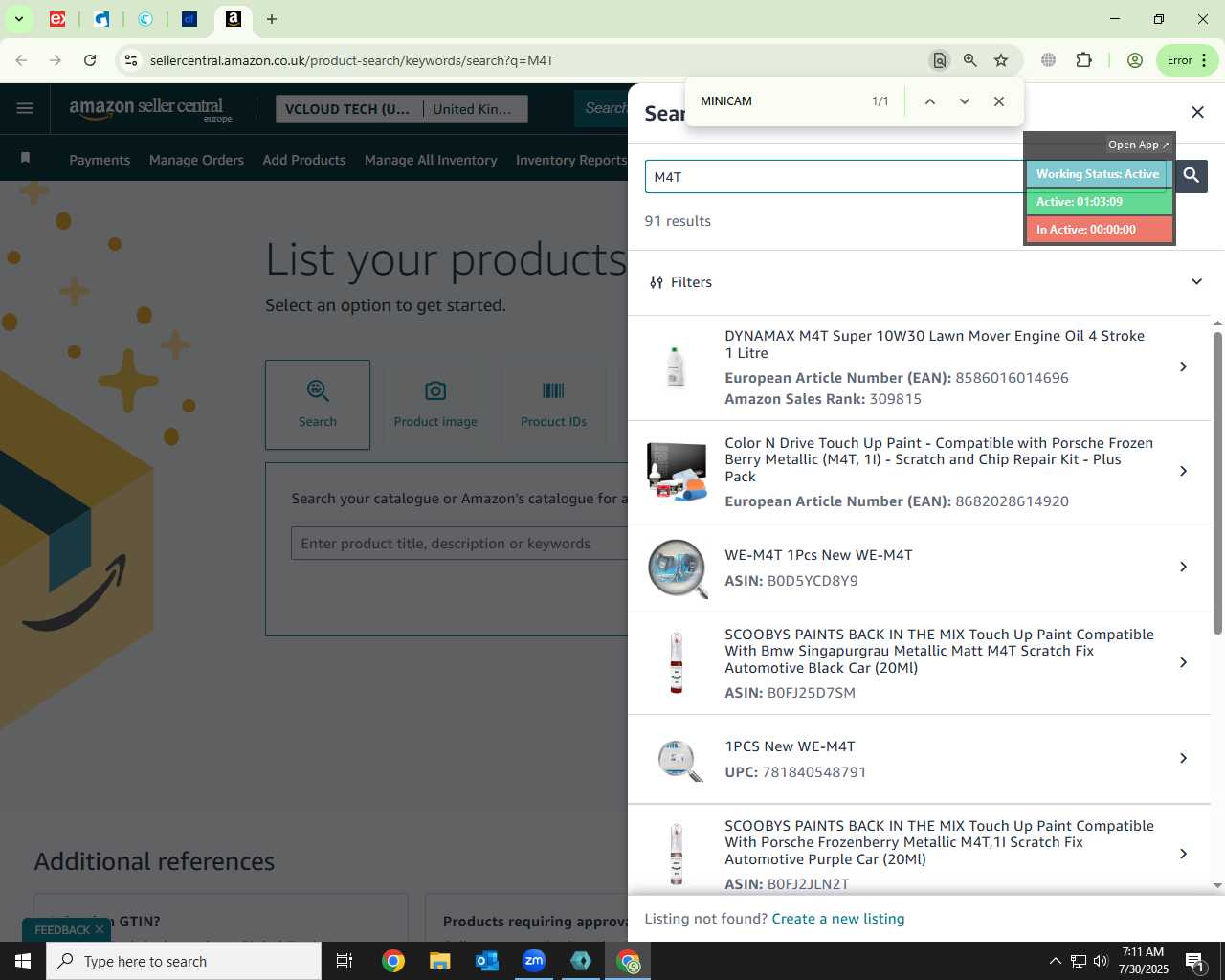The width and height of the screenshot is (1225, 980).
Task: Dismiss the FEEDBACK tab with X
Action: tap(100, 929)
